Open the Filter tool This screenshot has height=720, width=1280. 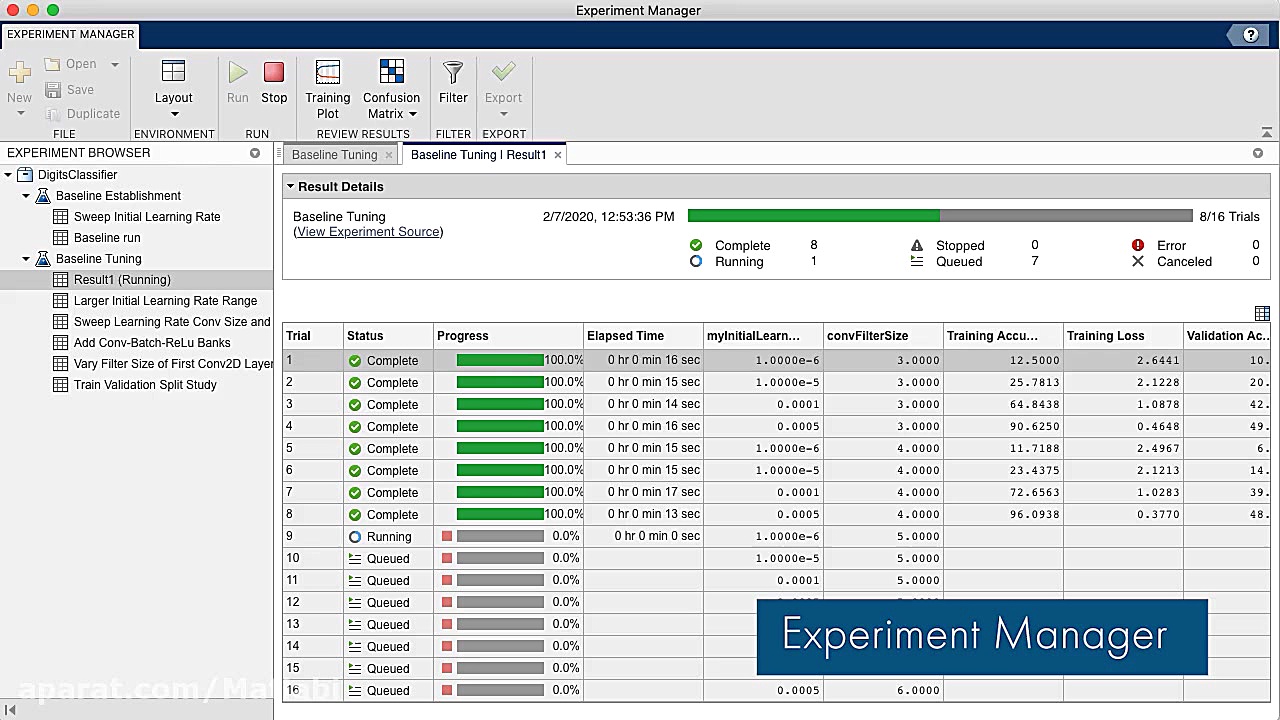click(453, 73)
